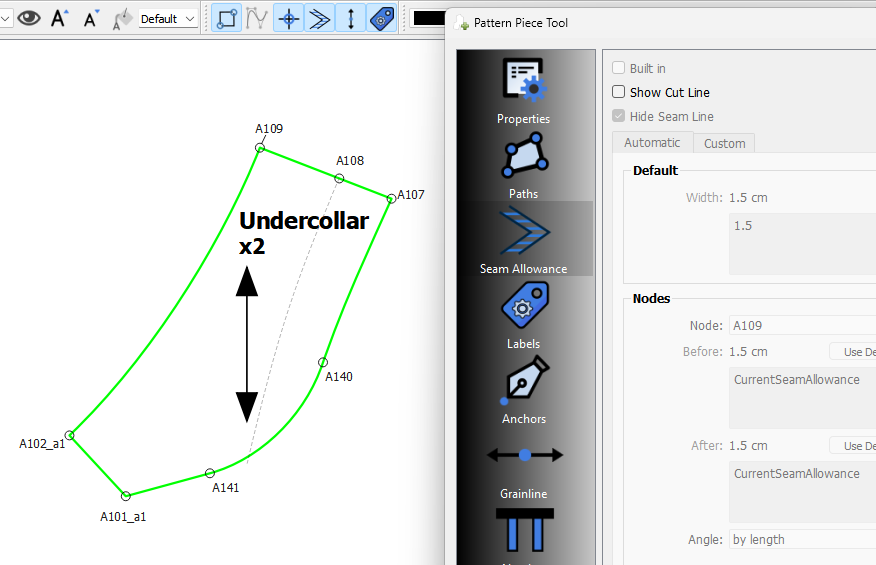Open the Anchors page in the sidebar
Image resolution: width=876 pixels, height=565 pixels.
[523, 390]
